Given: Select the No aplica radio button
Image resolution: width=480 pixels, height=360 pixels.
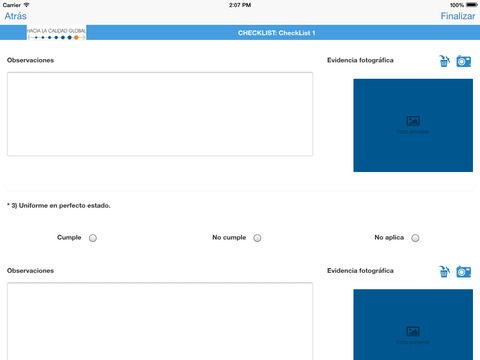Looking at the screenshot, I should pos(415,238).
